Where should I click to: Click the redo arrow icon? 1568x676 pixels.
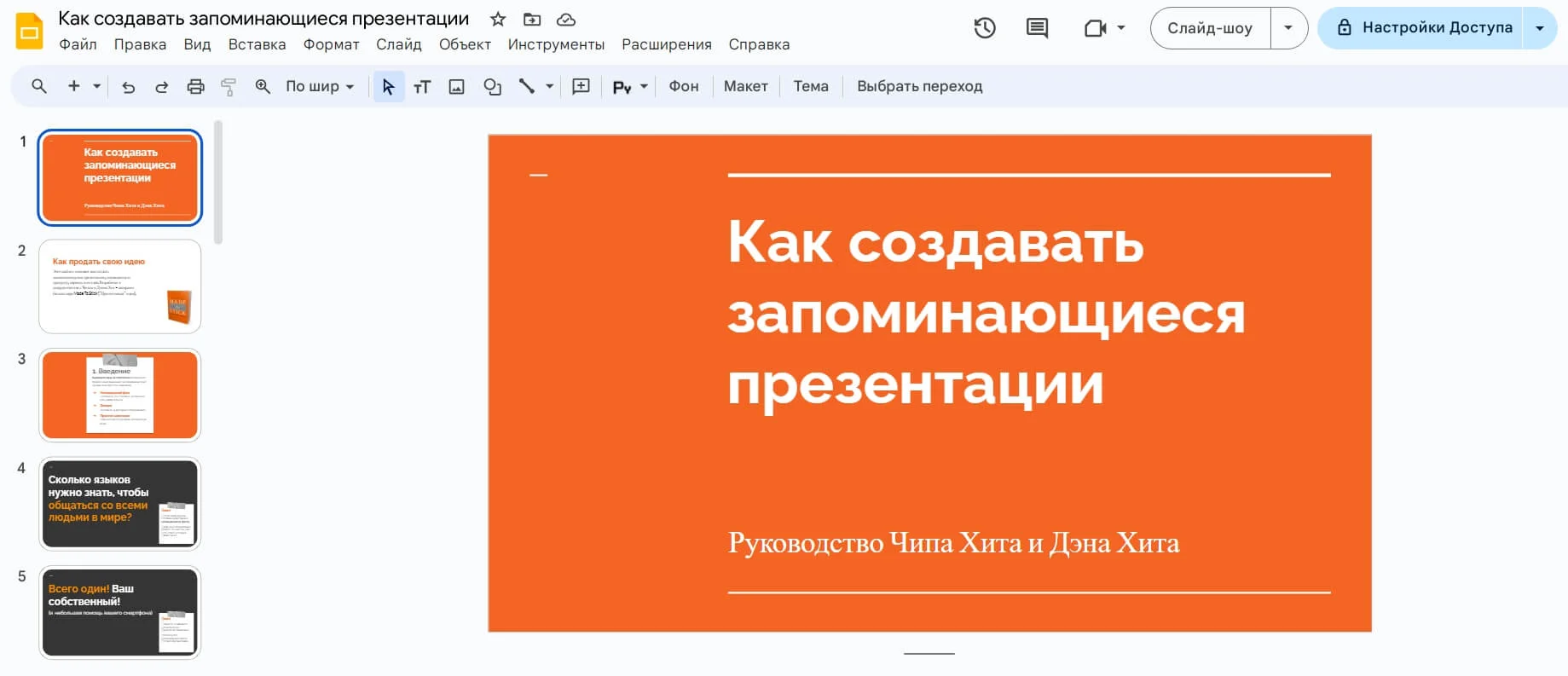coord(161,86)
